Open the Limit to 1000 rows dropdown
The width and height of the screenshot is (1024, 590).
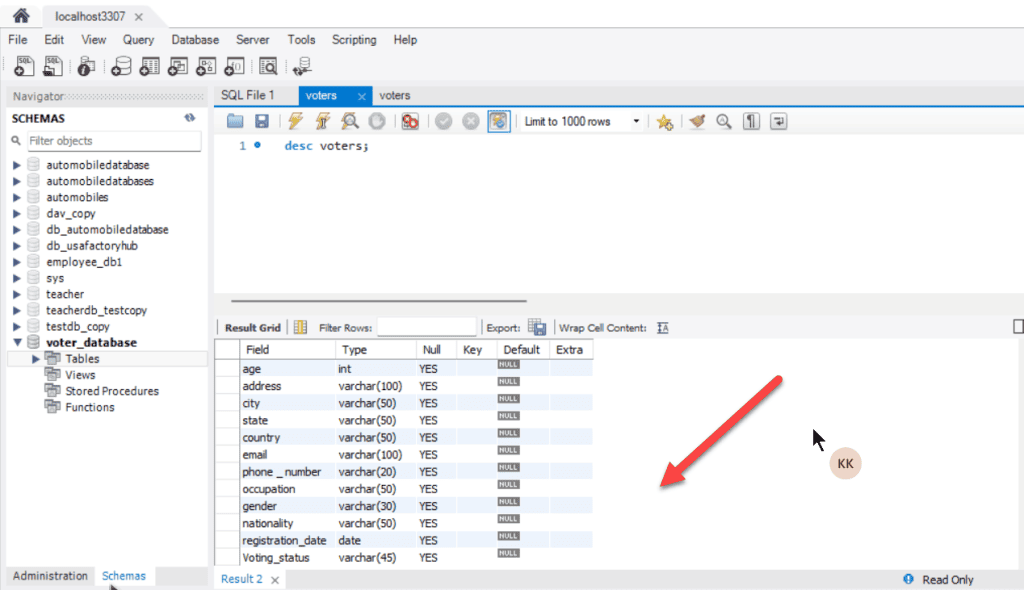coord(637,120)
